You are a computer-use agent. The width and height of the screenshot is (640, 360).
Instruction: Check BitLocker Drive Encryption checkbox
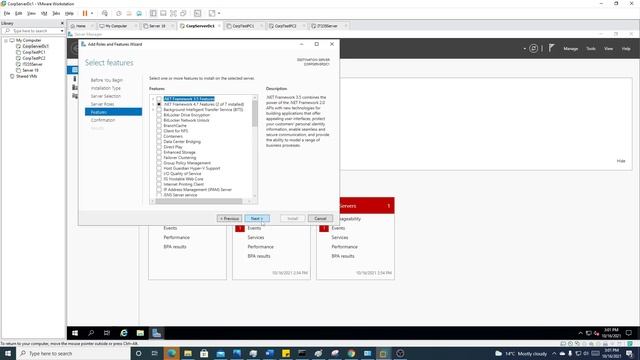159,115
